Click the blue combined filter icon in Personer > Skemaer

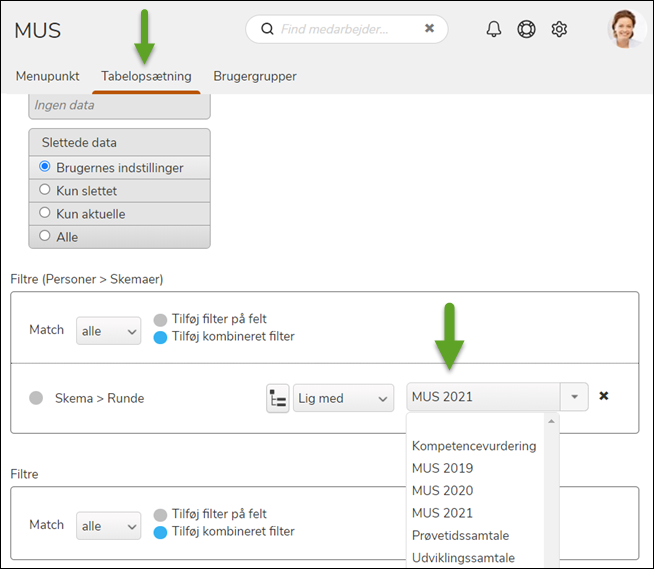pos(161,337)
